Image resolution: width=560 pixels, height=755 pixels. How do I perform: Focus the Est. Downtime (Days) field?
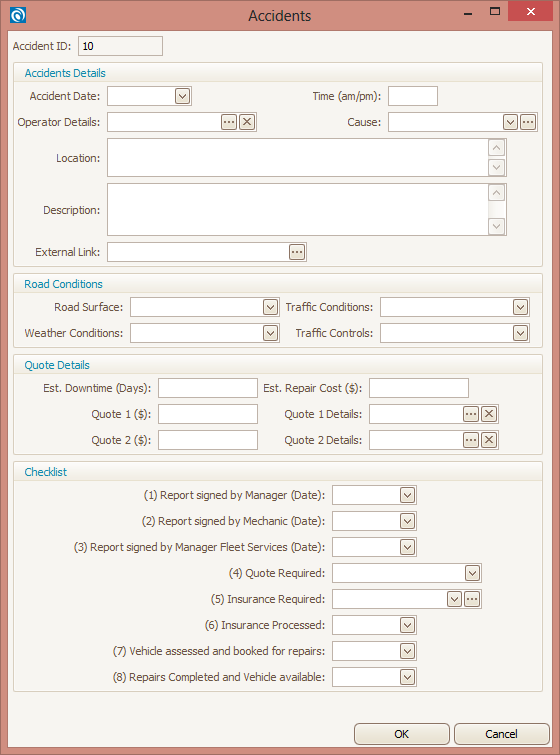coord(208,388)
